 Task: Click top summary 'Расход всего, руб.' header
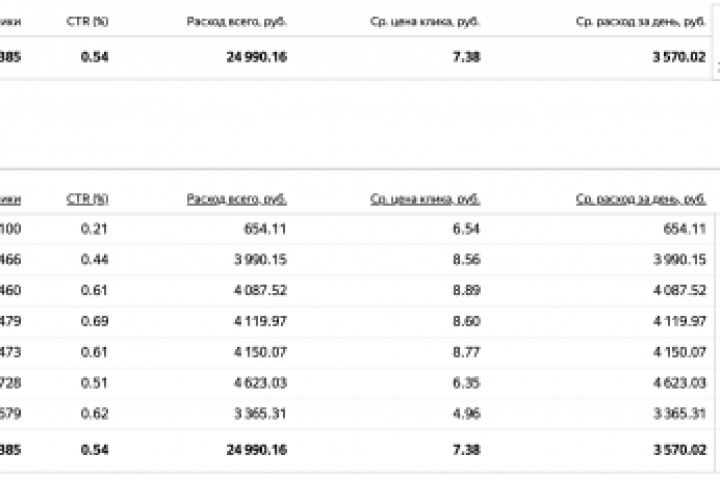[236, 21]
